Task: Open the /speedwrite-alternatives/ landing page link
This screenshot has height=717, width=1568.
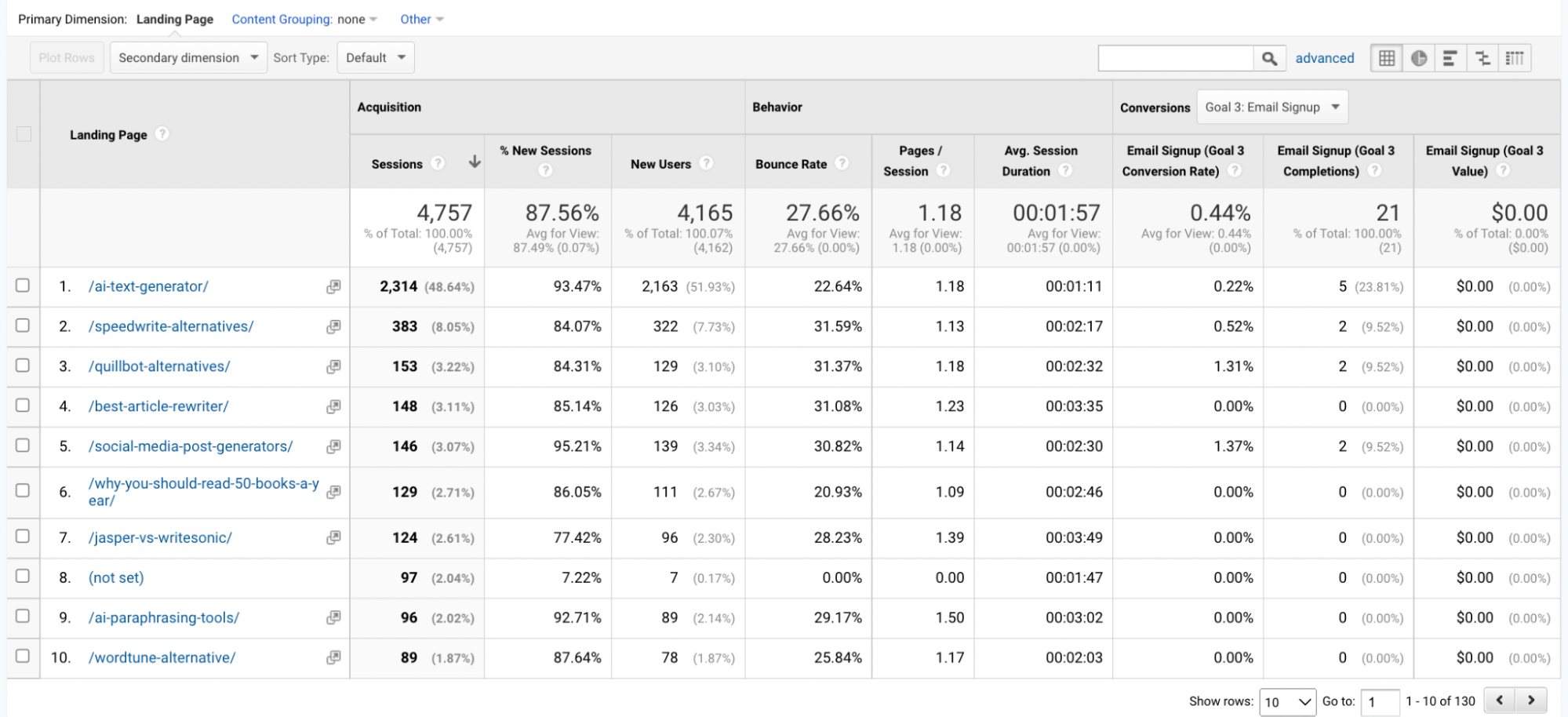Action: 171,326
